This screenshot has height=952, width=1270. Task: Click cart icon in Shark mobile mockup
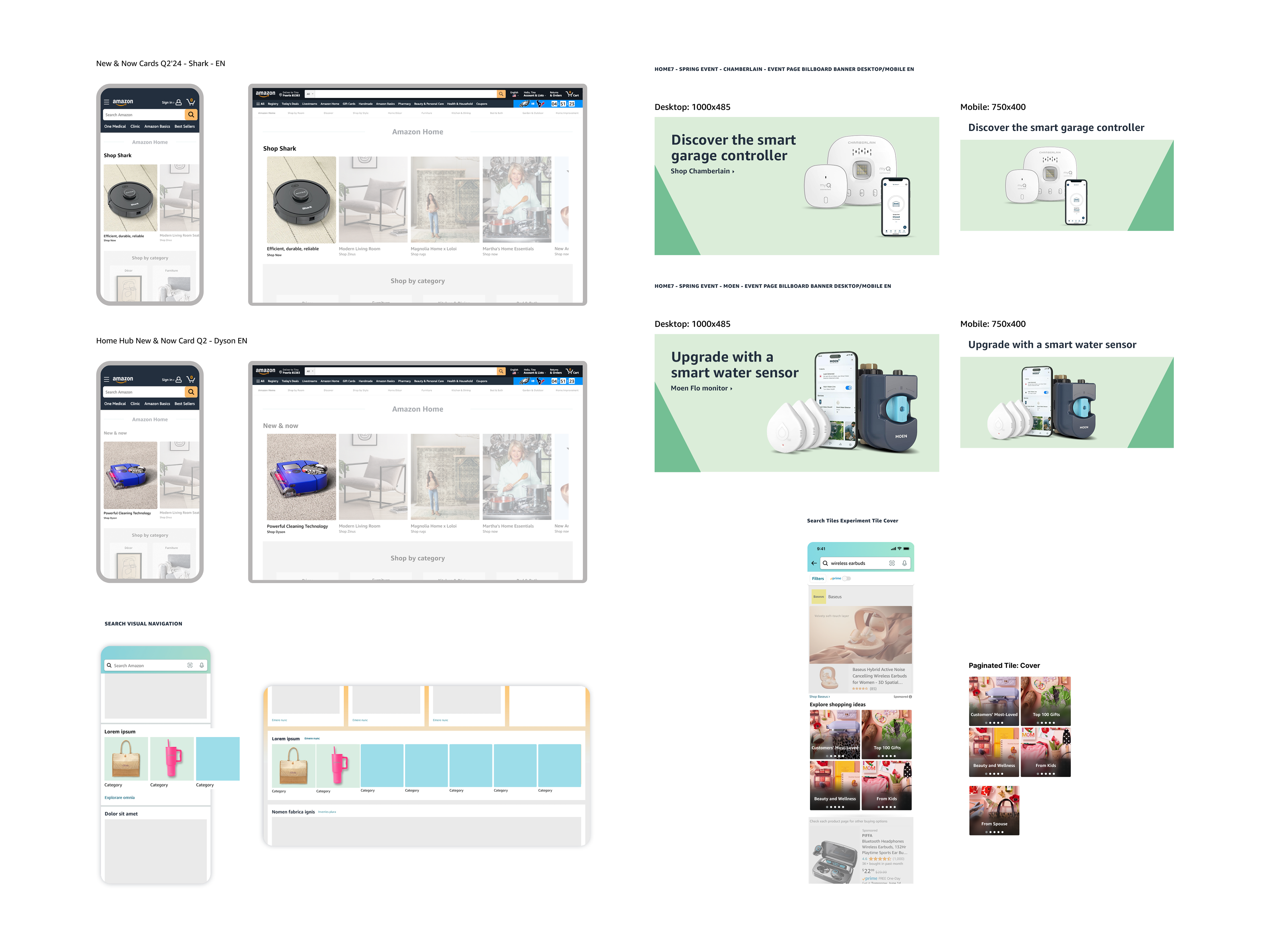(x=191, y=102)
